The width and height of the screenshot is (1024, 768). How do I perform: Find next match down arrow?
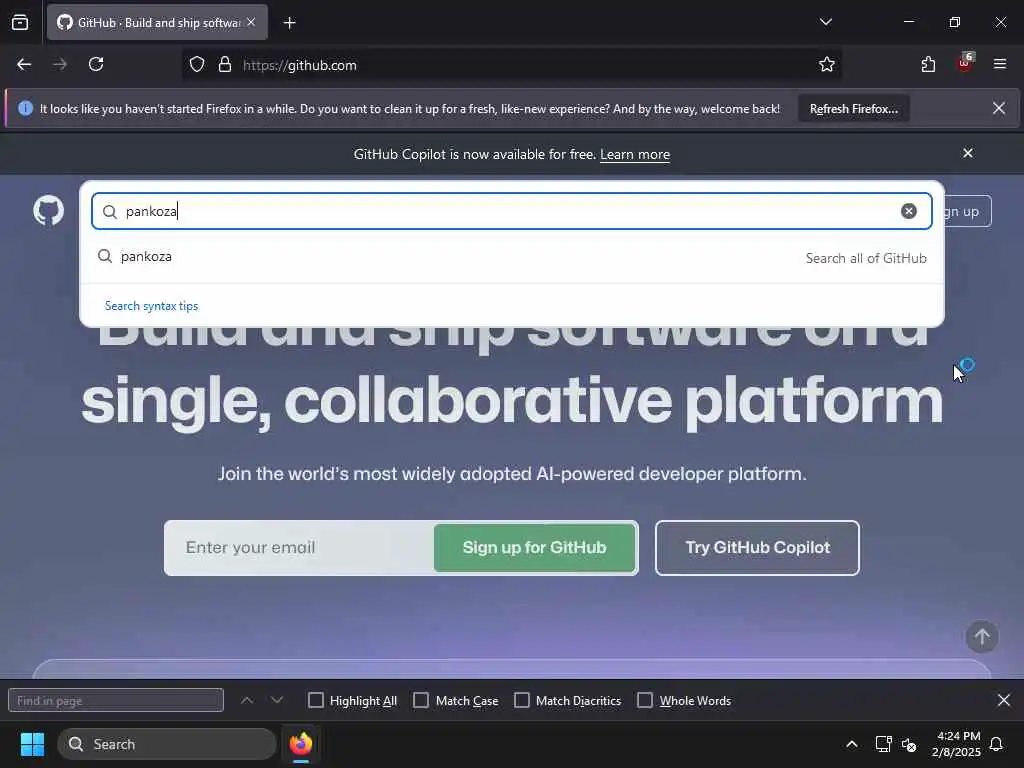(x=277, y=701)
